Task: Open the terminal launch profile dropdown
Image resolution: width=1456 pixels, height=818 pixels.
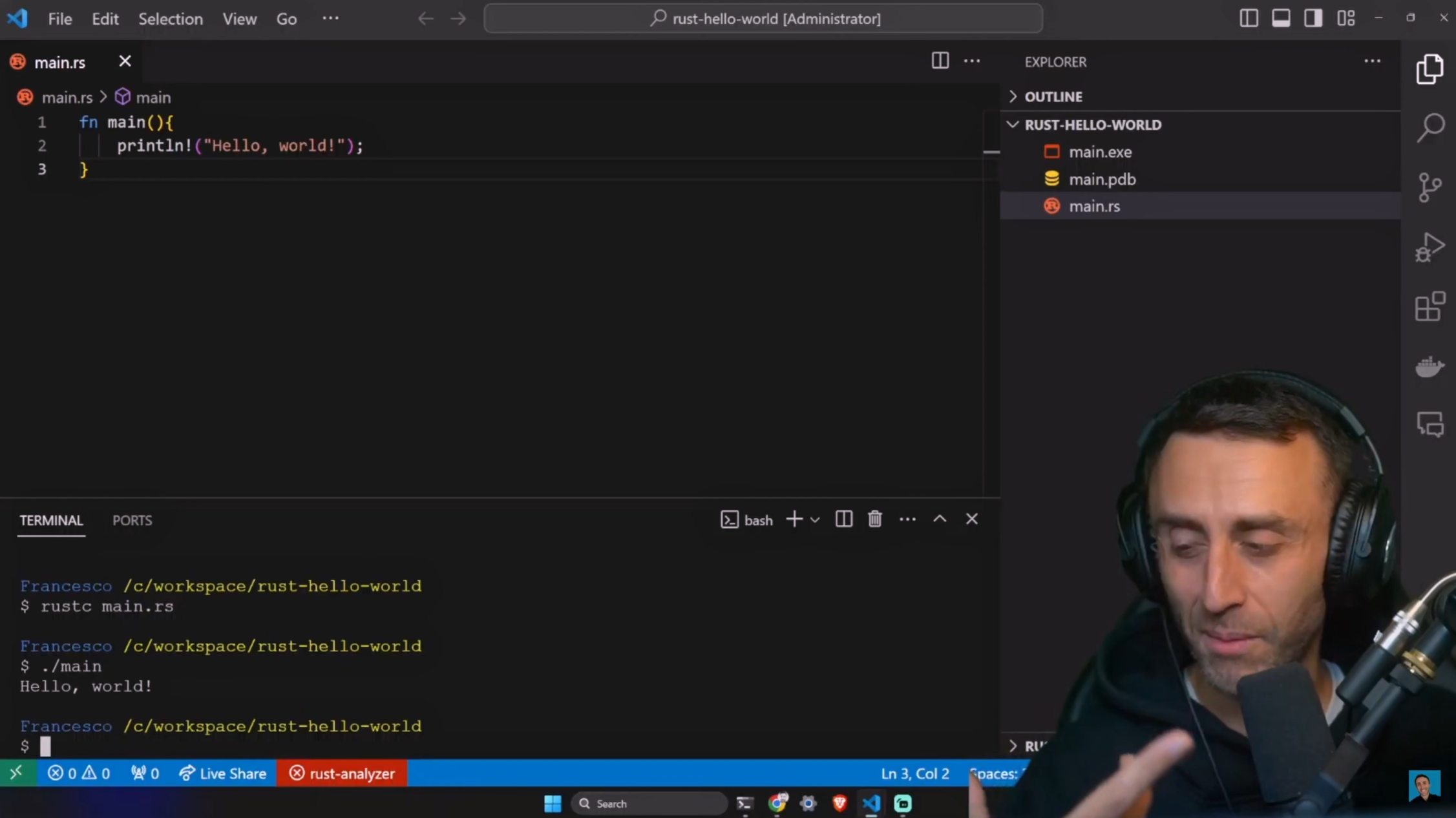Action: point(815,519)
